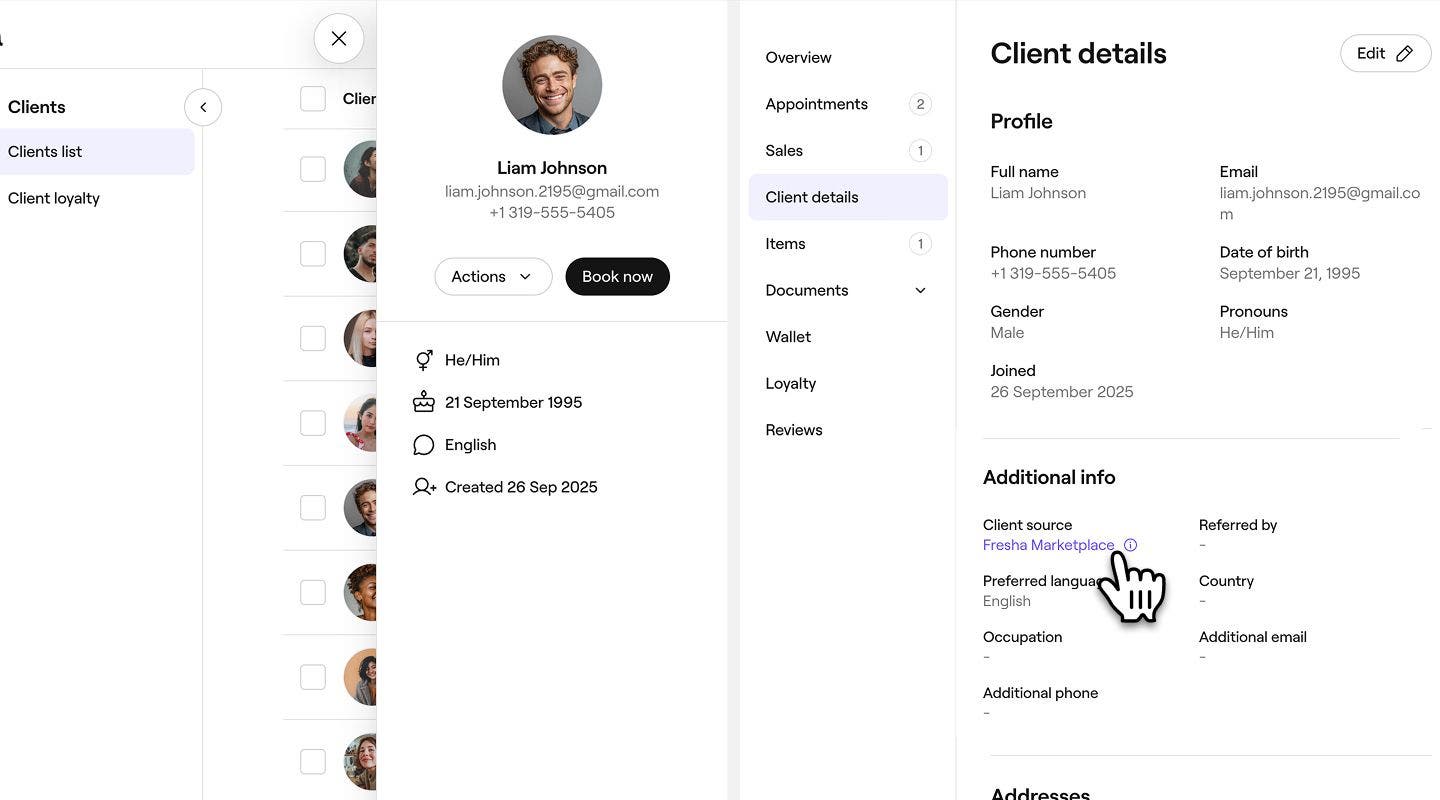Select Client loyalty in the sidebar

[x=54, y=198]
